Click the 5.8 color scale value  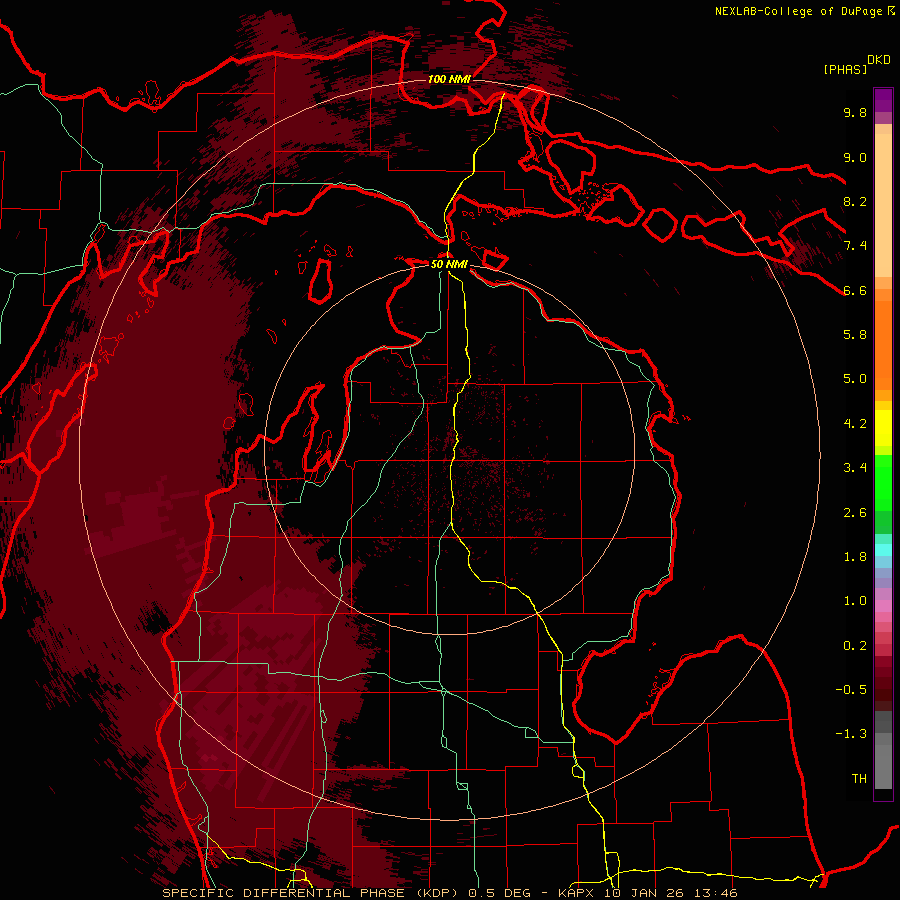coord(855,334)
